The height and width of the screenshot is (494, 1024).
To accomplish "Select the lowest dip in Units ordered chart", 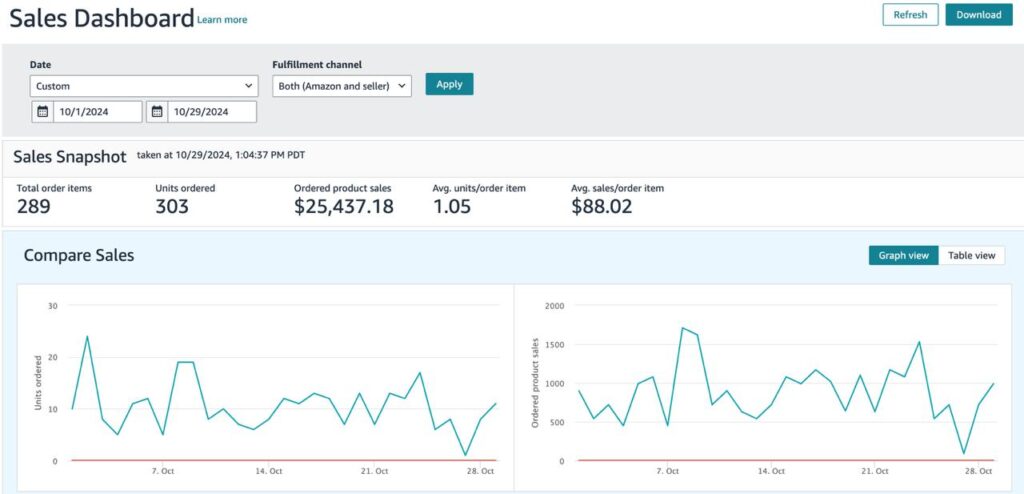I will (x=465, y=455).
